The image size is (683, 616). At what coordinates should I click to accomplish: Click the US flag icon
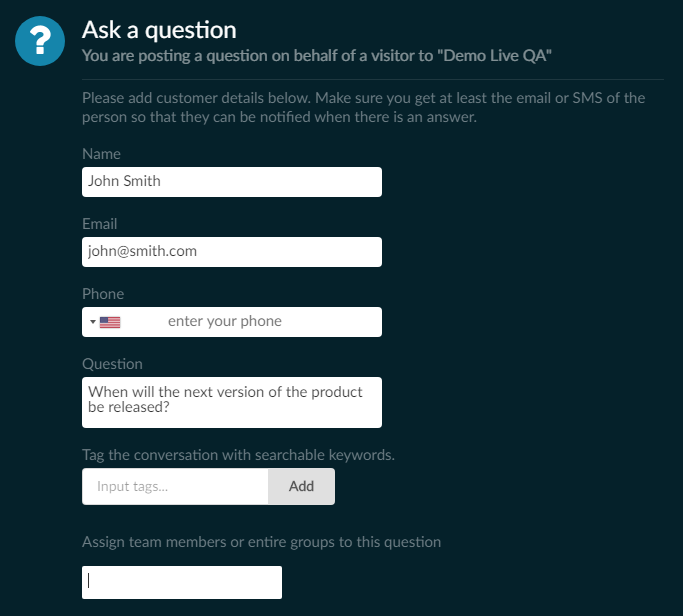110,322
